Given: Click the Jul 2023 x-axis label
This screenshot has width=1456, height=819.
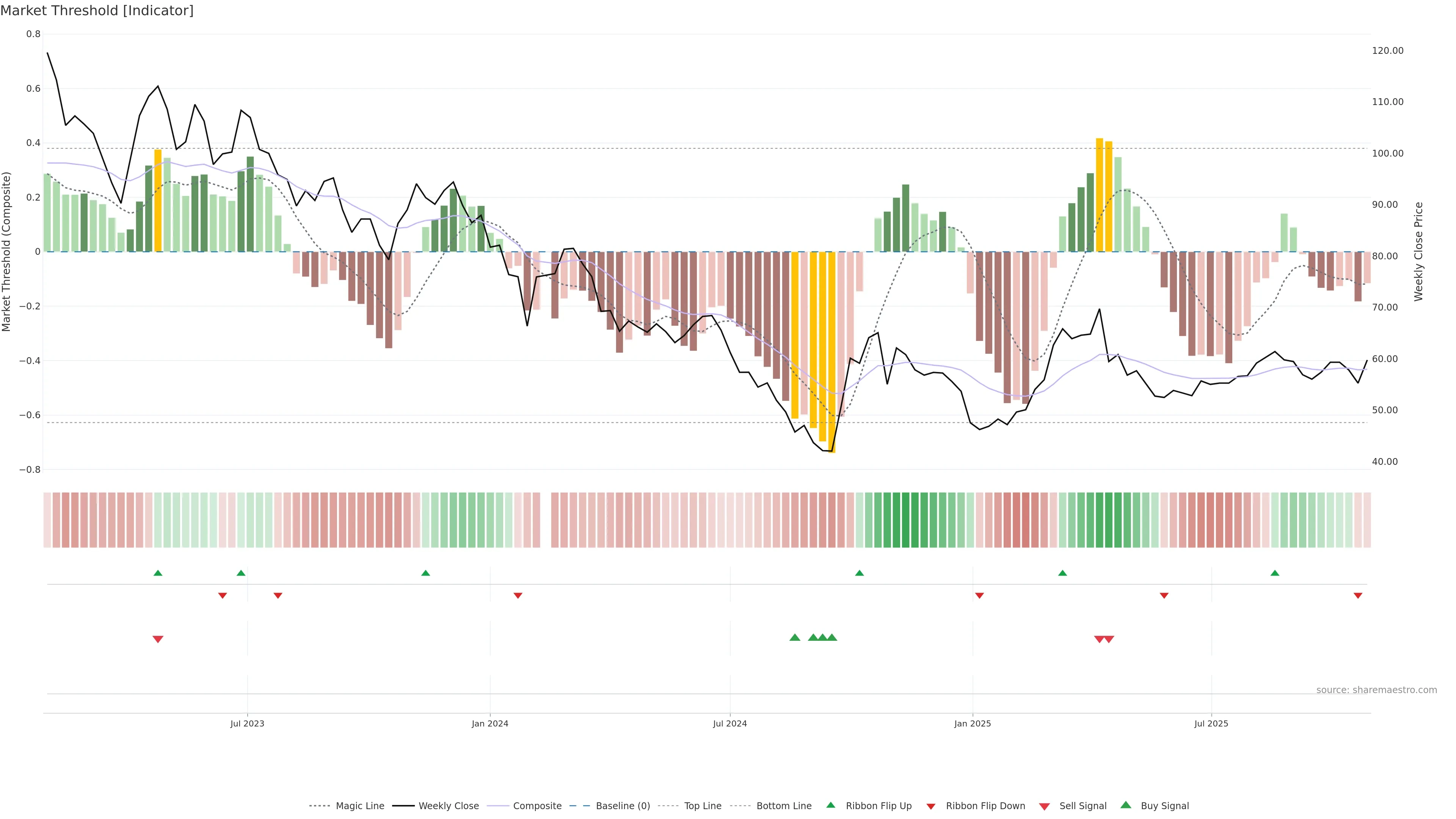Looking at the screenshot, I should coord(247,723).
